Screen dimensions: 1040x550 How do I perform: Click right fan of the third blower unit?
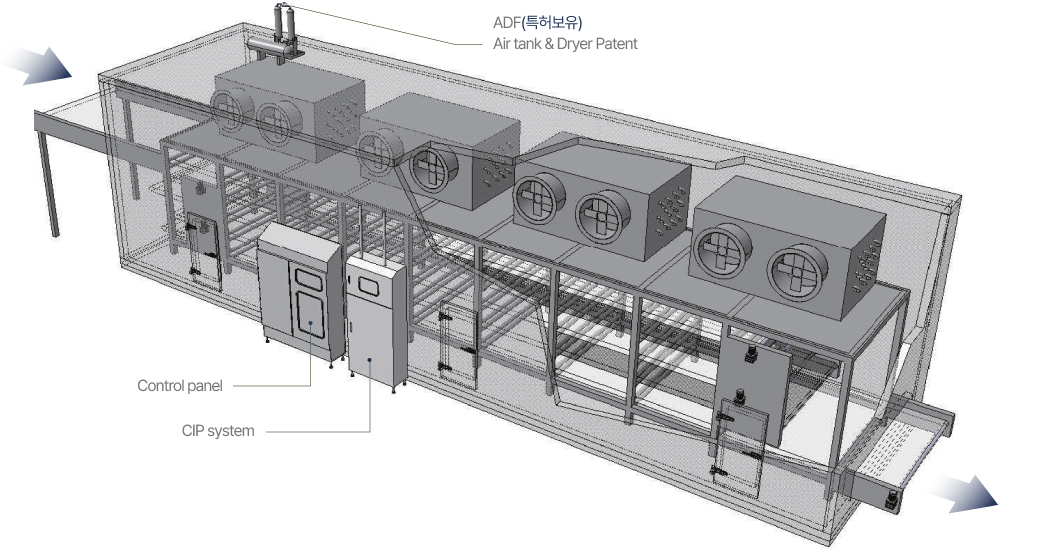pos(600,215)
